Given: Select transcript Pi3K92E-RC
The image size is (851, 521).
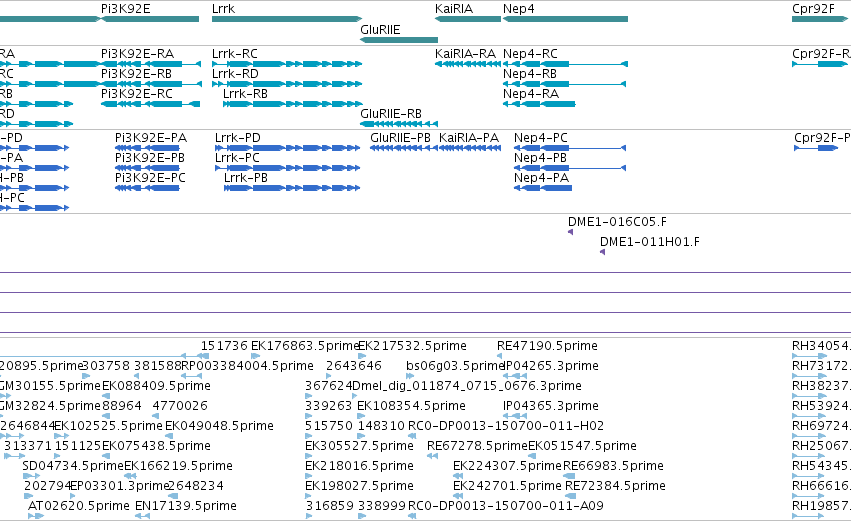Looking at the screenshot, I should click(137, 94).
